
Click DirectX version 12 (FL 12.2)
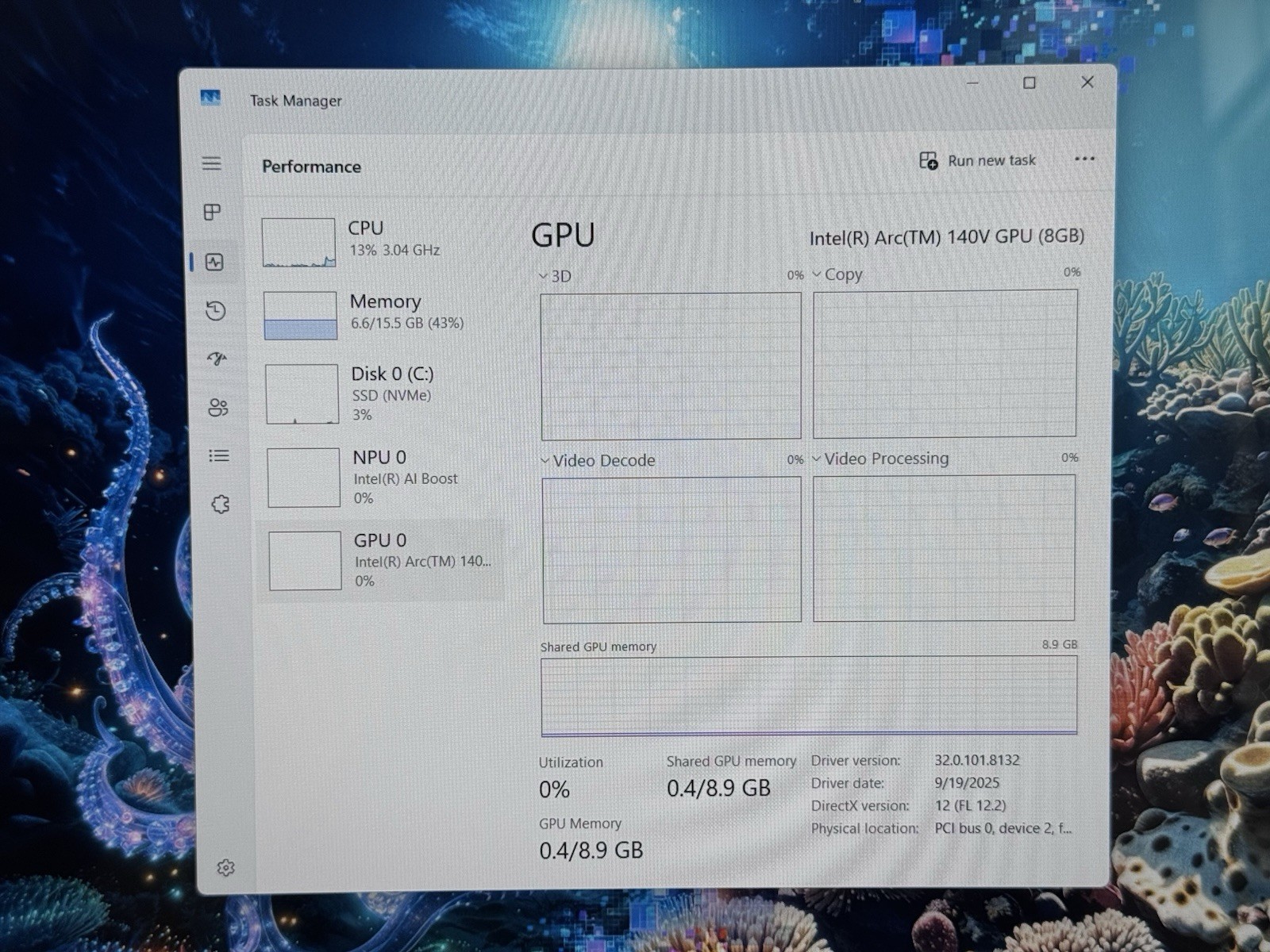click(970, 806)
